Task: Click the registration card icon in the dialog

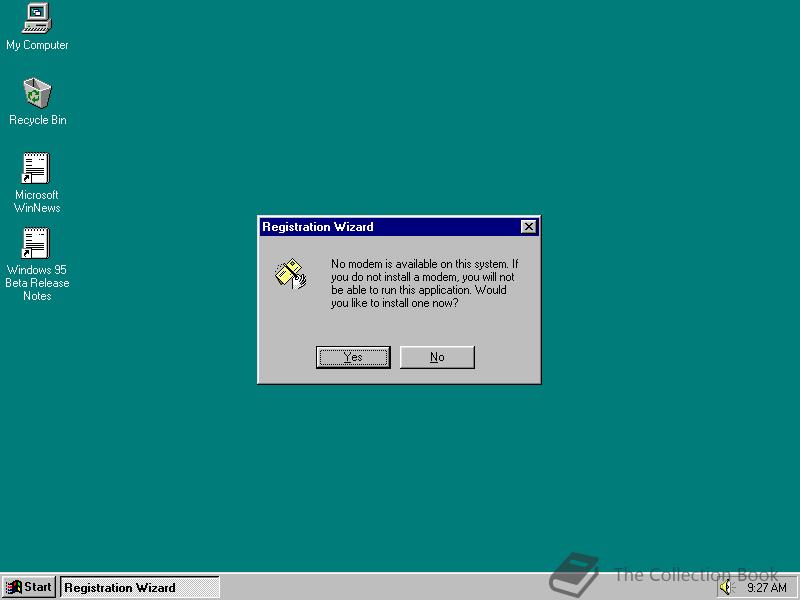Action: click(x=290, y=274)
